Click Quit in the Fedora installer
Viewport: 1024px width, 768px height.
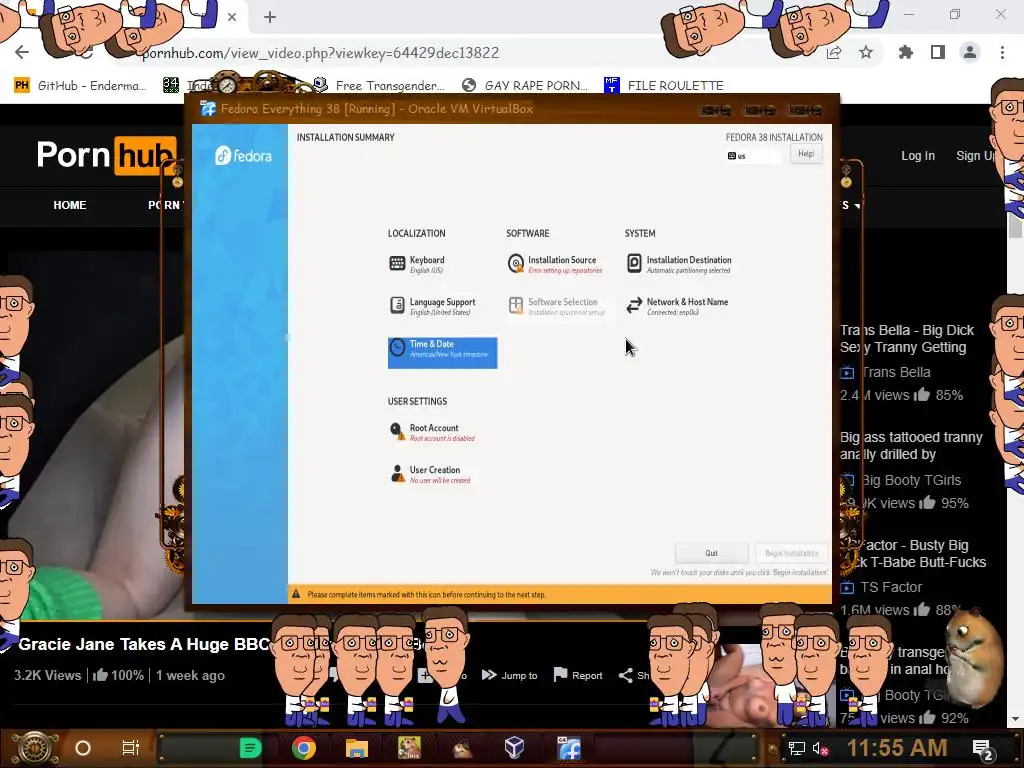pyautogui.click(x=711, y=553)
